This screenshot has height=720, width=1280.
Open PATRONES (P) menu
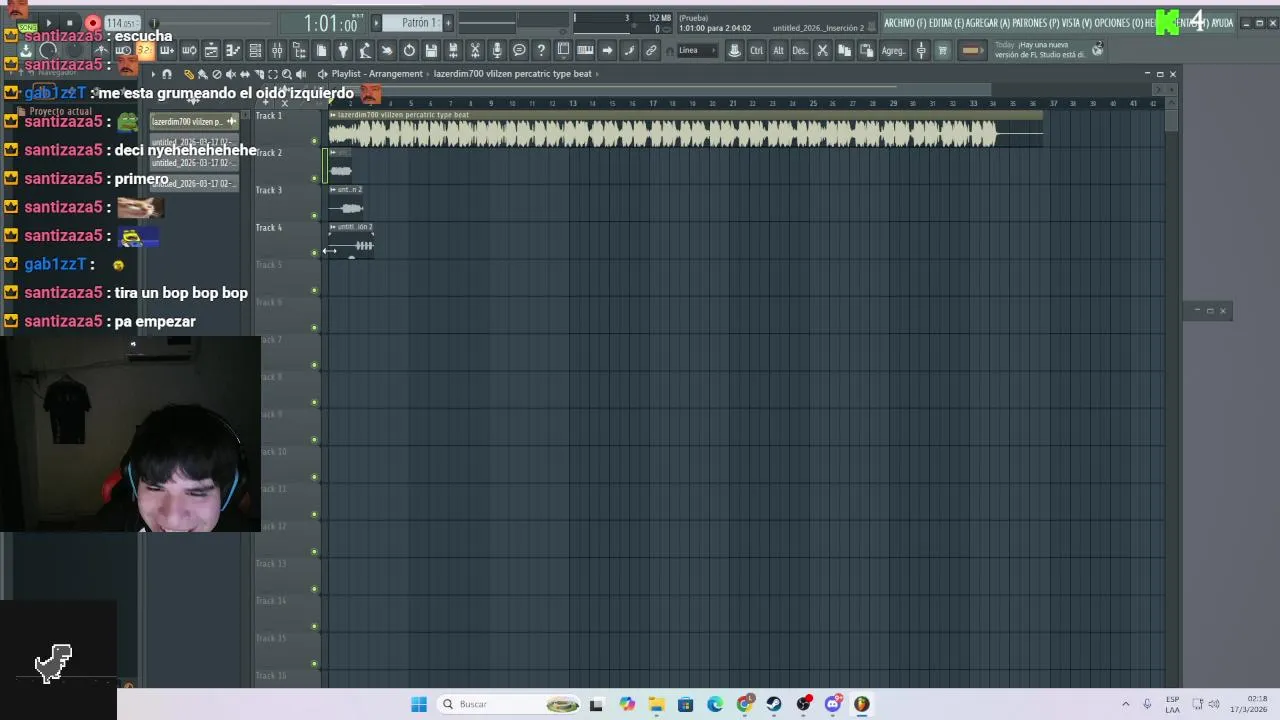tap(1035, 23)
